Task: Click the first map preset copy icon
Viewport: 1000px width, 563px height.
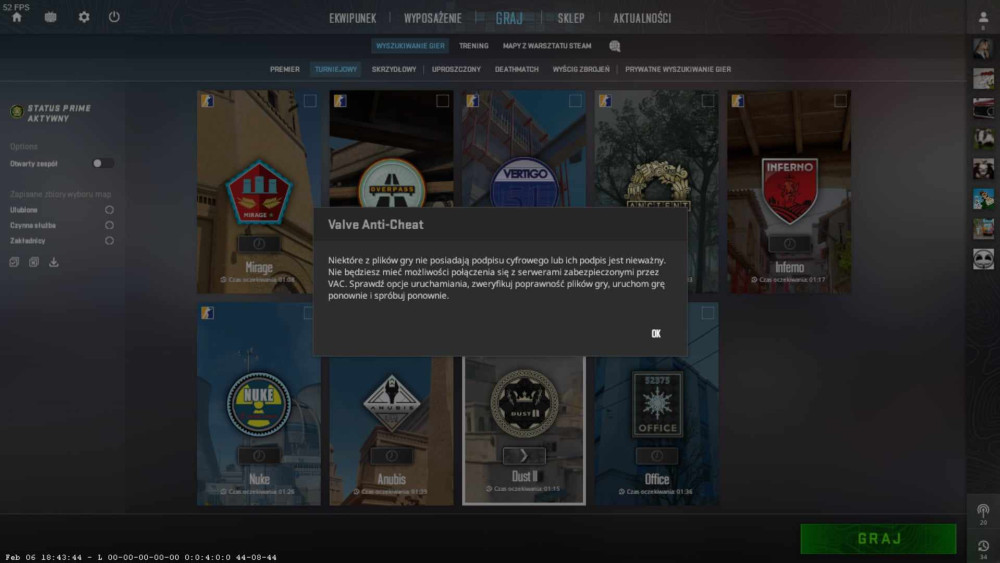Action: click(14, 262)
